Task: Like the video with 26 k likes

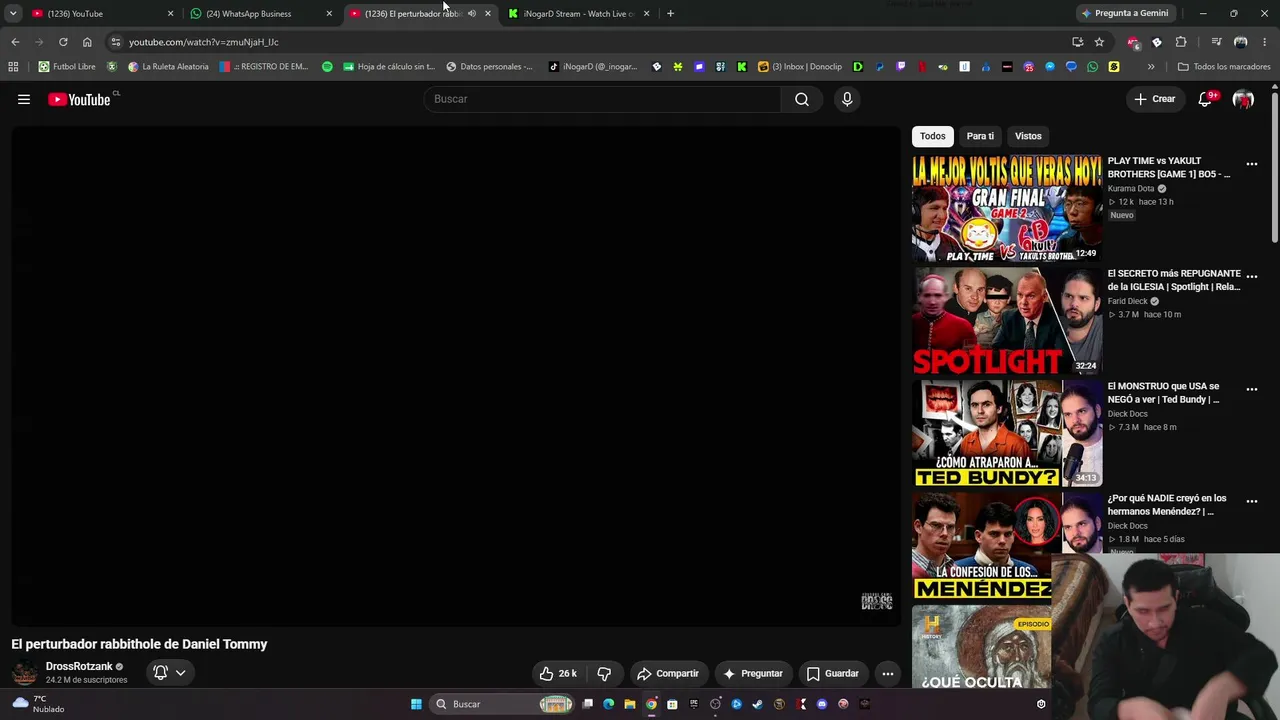Action: point(558,673)
